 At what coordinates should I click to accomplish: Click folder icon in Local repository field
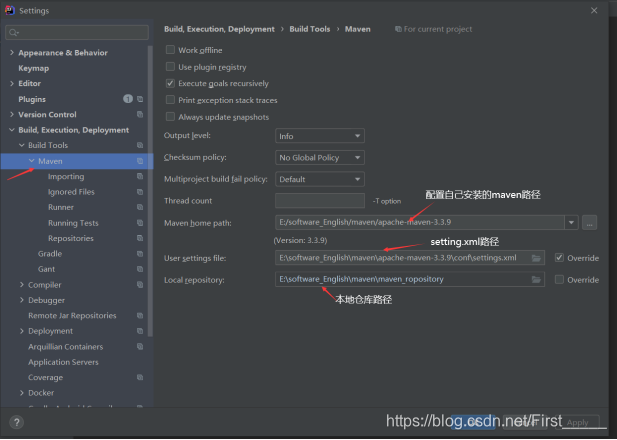point(536,279)
